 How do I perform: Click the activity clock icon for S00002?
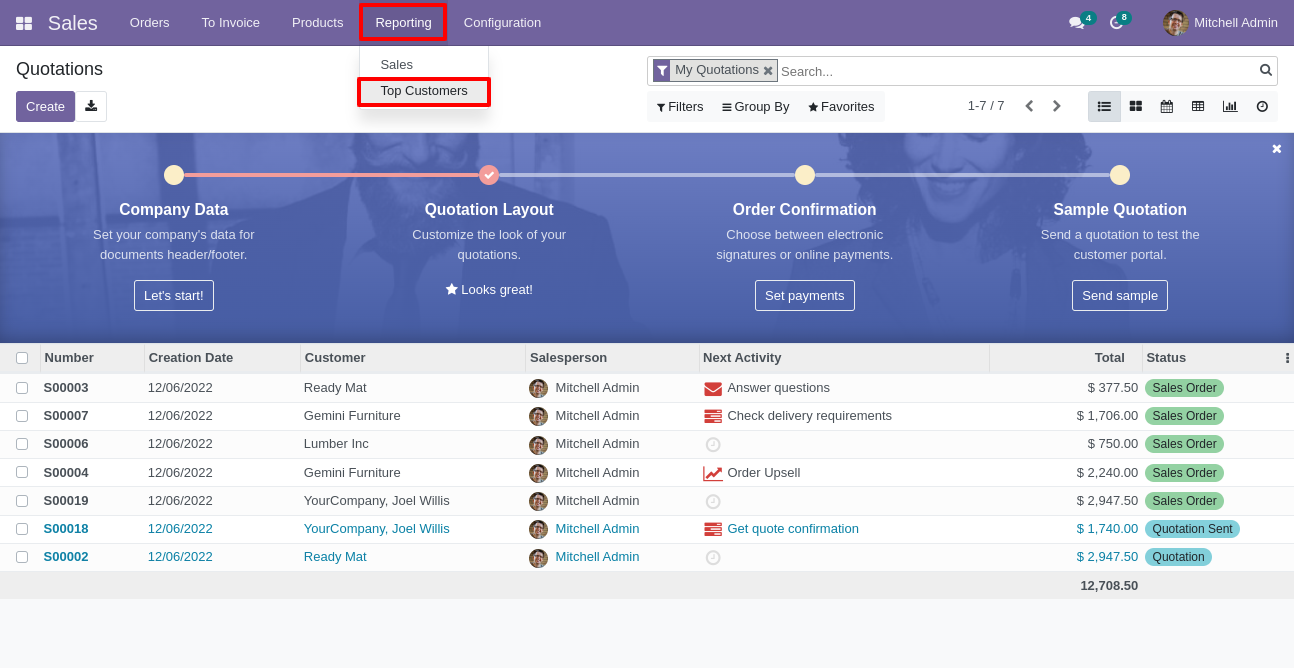click(713, 557)
